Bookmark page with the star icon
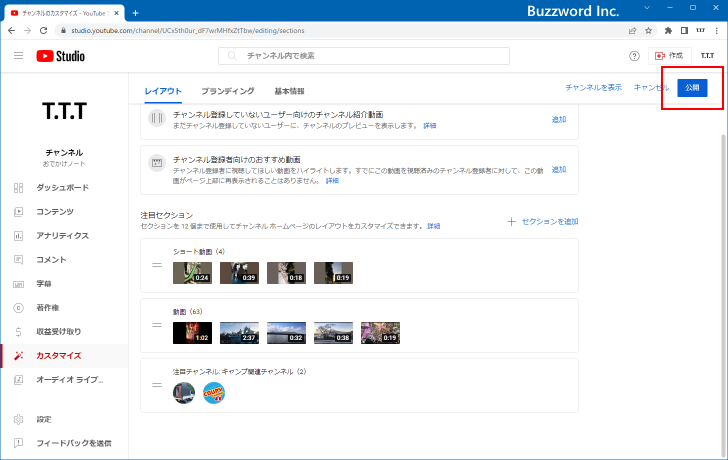This screenshot has width=728, height=460. coord(649,31)
